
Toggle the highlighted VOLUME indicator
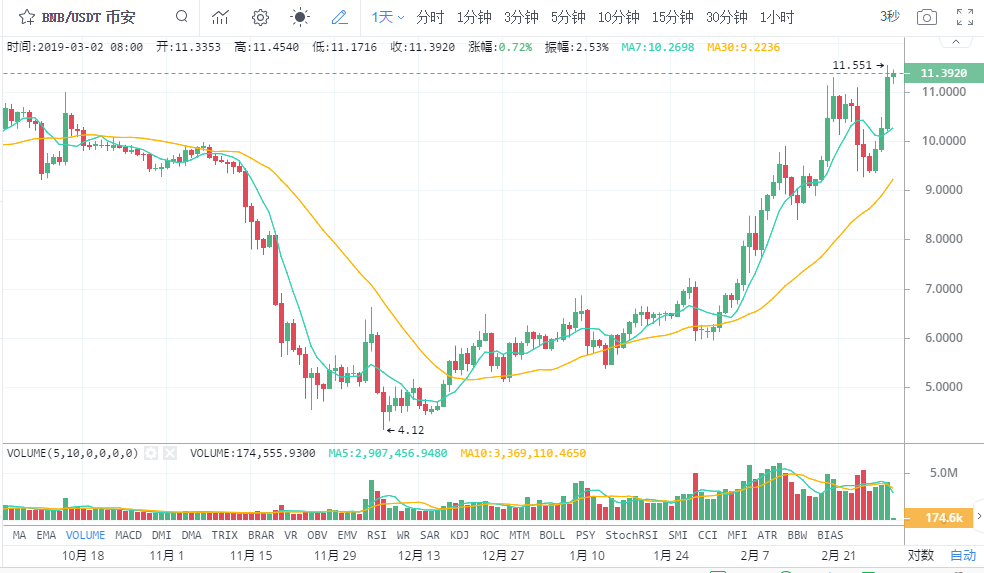[85, 535]
